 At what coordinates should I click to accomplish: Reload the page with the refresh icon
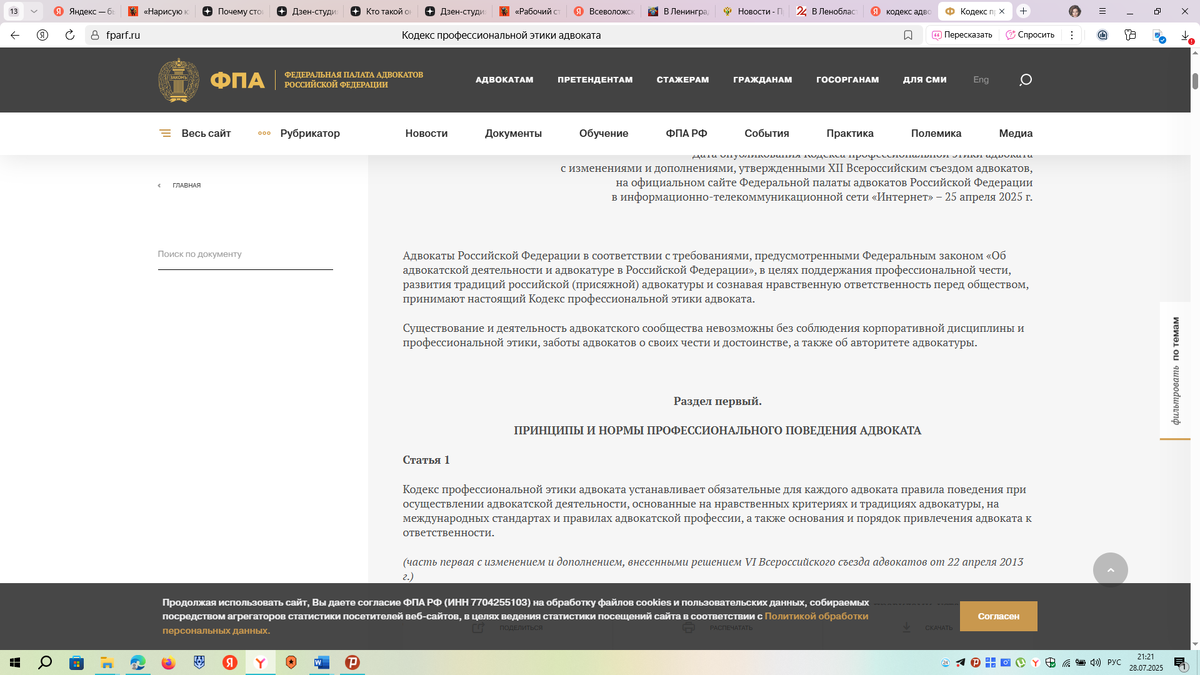[x=69, y=34]
